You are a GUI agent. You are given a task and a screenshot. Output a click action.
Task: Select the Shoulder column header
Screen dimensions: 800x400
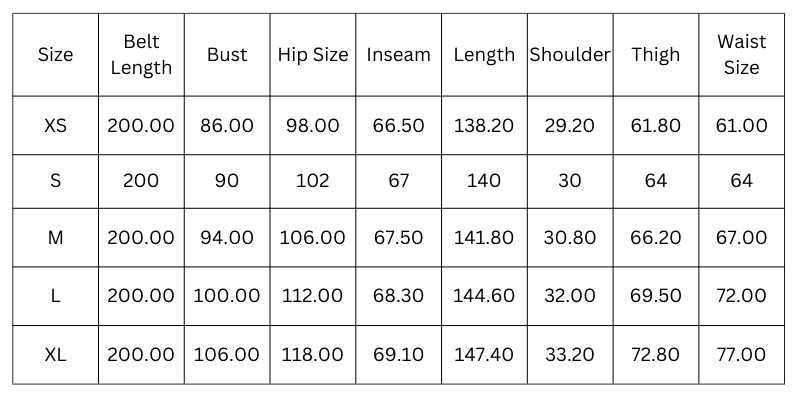(569, 55)
